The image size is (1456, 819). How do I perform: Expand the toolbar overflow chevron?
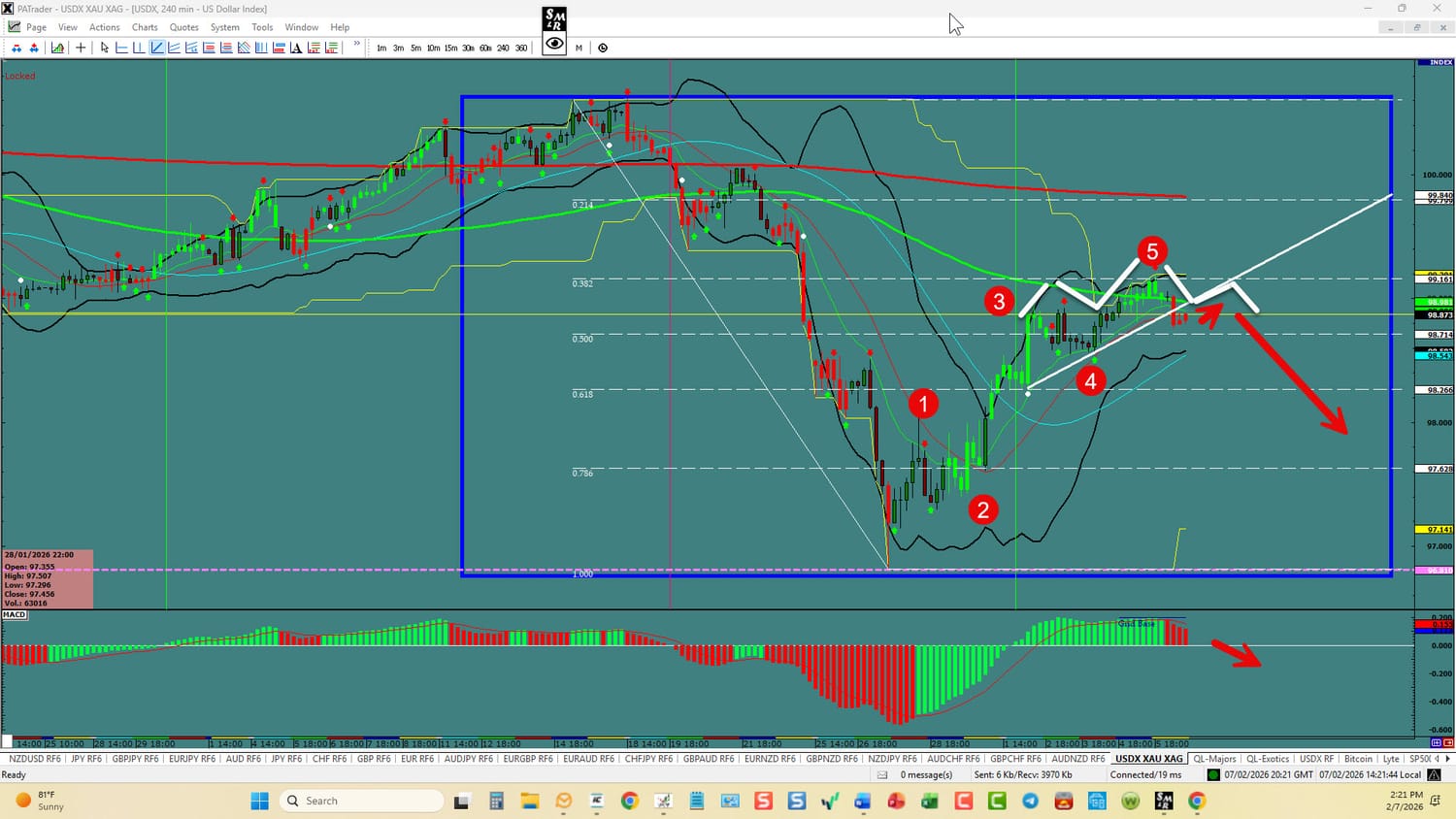(x=356, y=45)
